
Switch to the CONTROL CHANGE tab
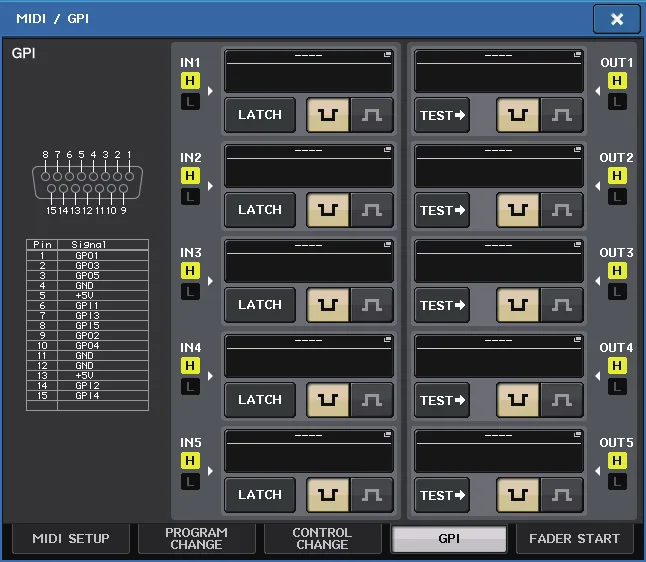(x=322, y=539)
